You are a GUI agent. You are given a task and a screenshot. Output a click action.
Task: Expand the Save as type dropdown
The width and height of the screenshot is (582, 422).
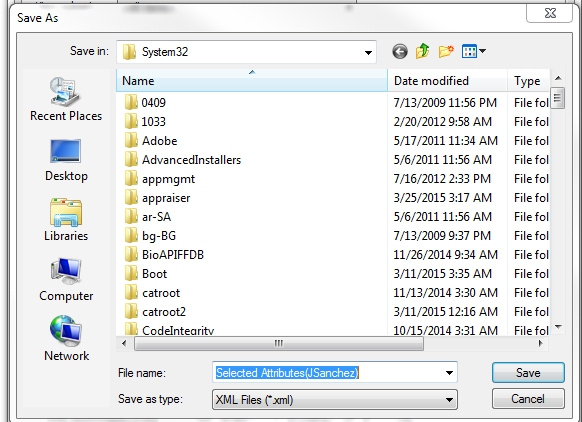(x=449, y=400)
